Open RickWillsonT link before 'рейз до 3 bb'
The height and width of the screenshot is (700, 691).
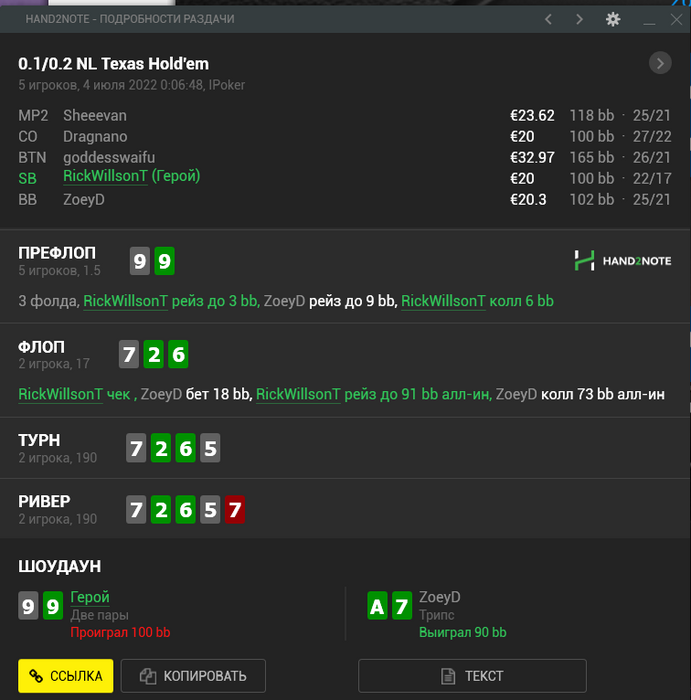[x=125, y=301]
